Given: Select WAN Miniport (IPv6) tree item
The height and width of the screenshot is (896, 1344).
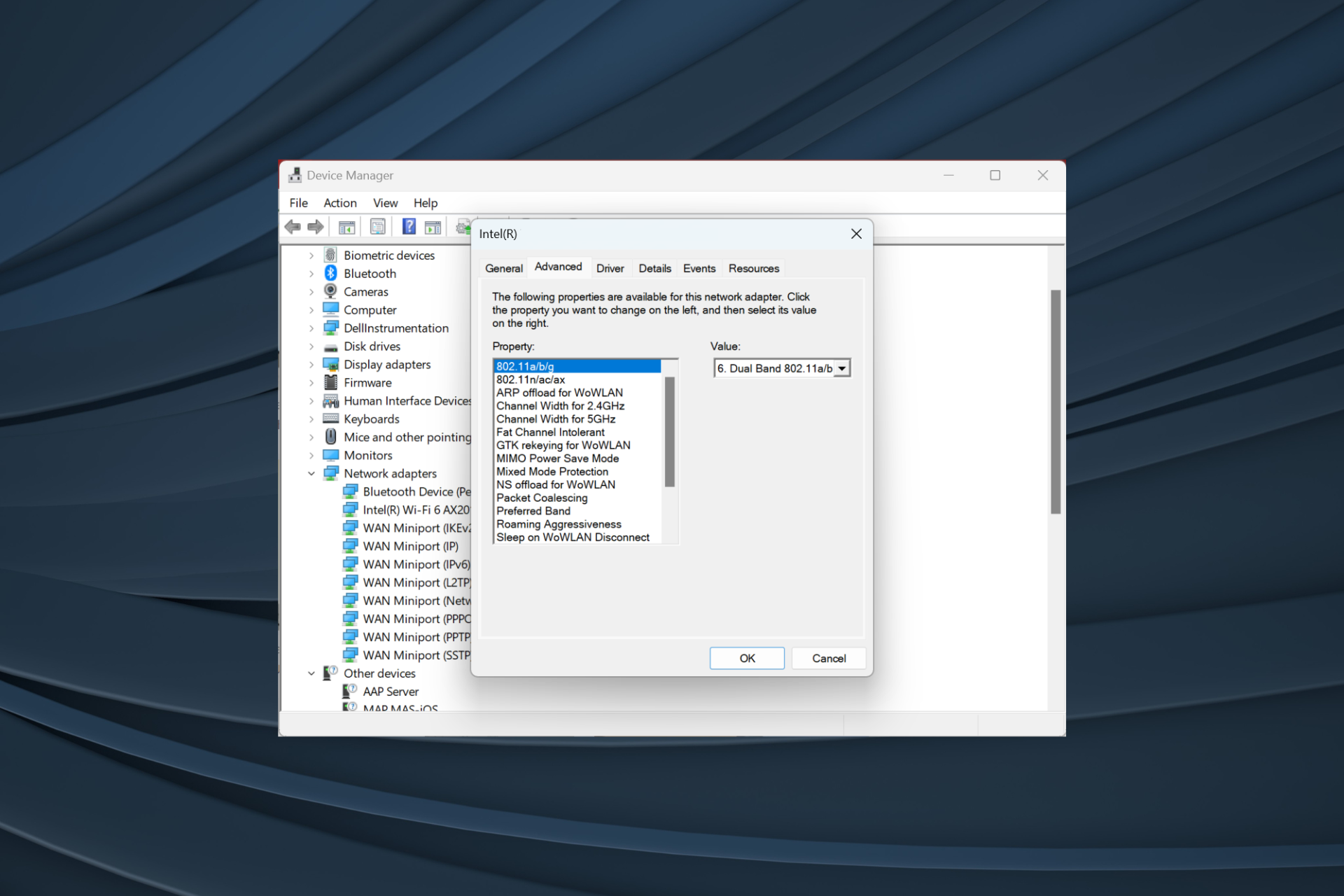Looking at the screenshot, I should (416, 564).
